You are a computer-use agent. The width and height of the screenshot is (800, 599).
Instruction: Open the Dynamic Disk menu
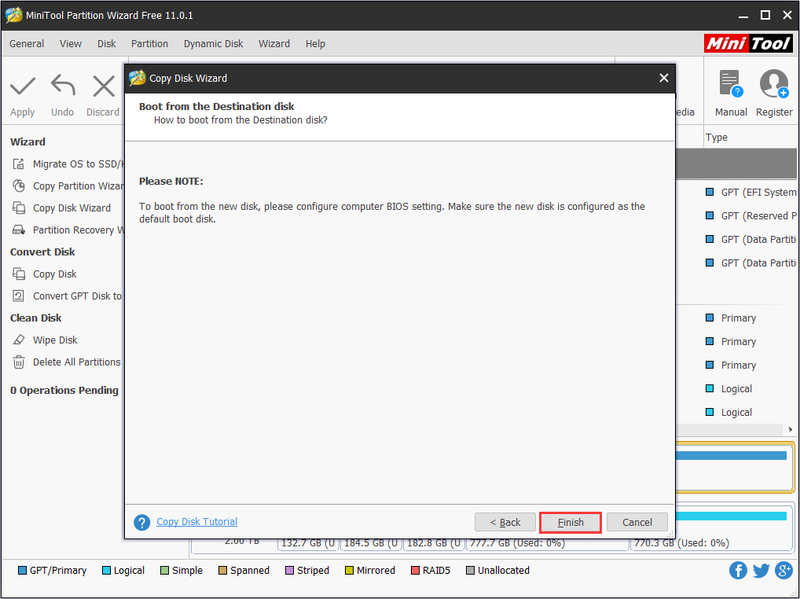(213, 44)
